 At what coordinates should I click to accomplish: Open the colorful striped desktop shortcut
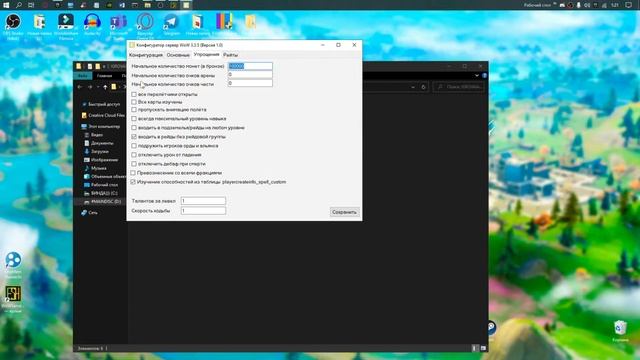tap(224, 22)
